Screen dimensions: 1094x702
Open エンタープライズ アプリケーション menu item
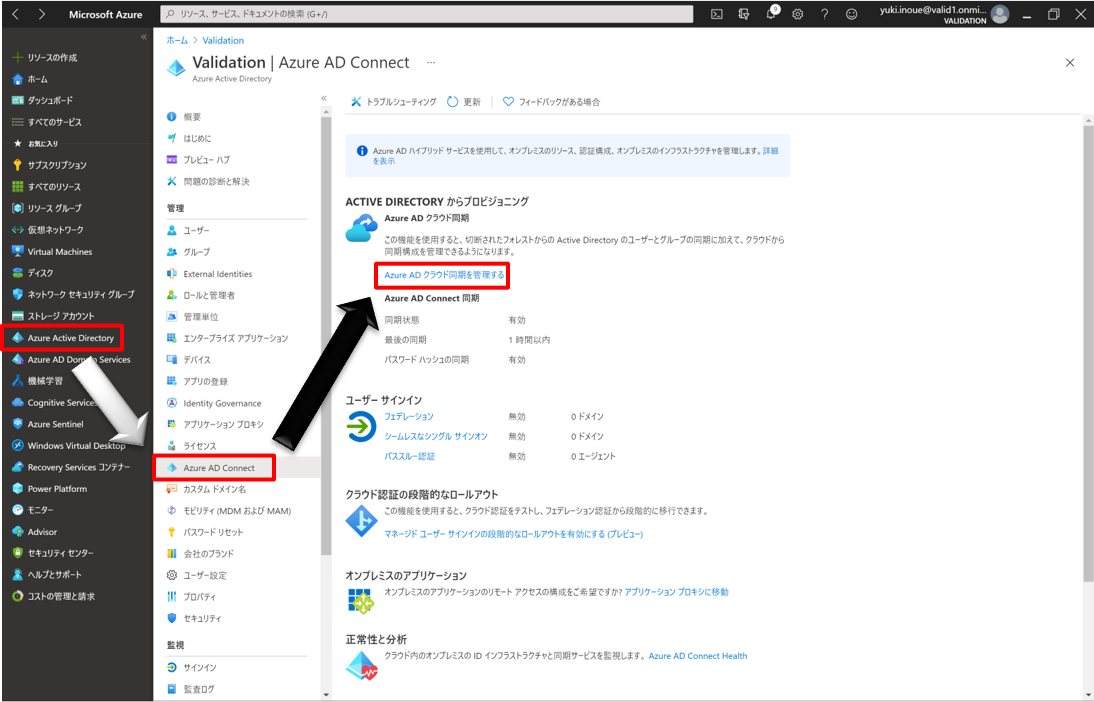227,338
